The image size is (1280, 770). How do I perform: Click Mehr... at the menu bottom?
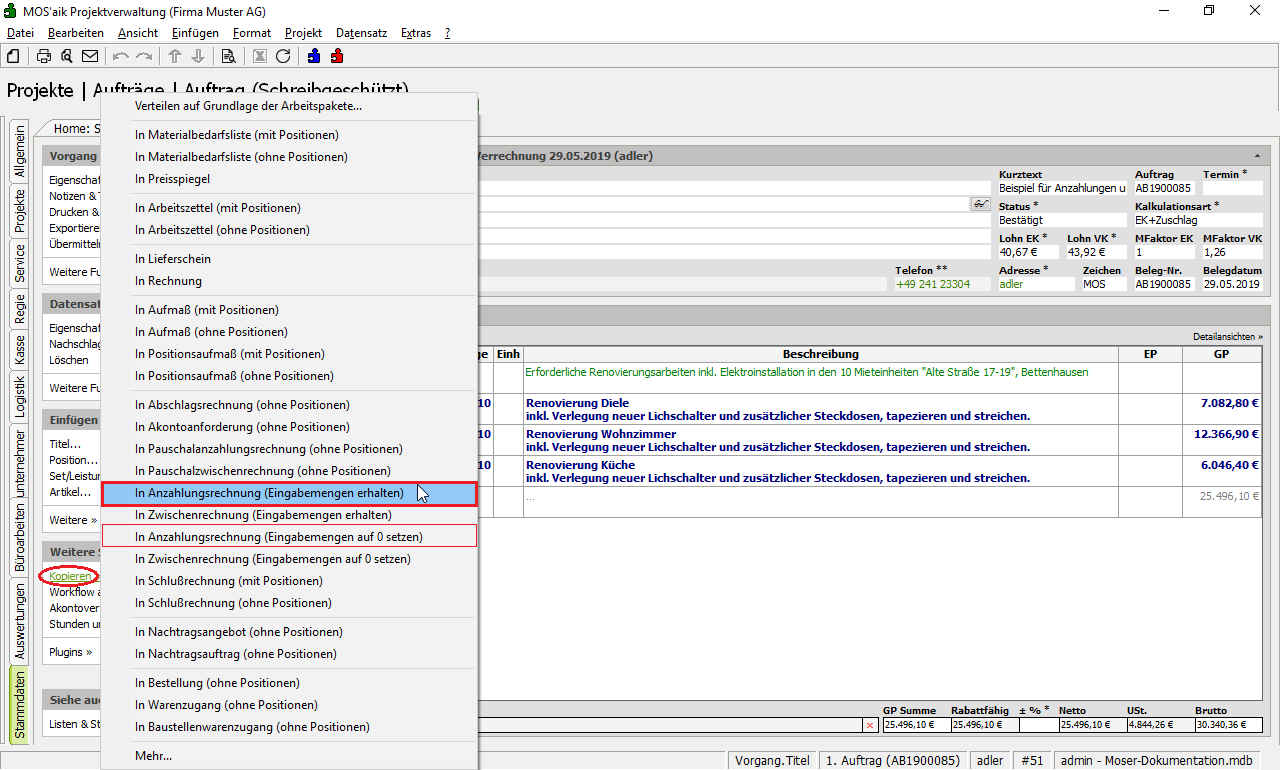coord(153,756)
